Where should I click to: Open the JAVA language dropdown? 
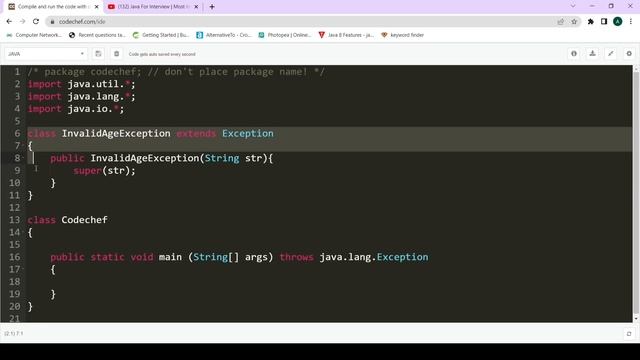pyautogui.click(x=46, y=54)
